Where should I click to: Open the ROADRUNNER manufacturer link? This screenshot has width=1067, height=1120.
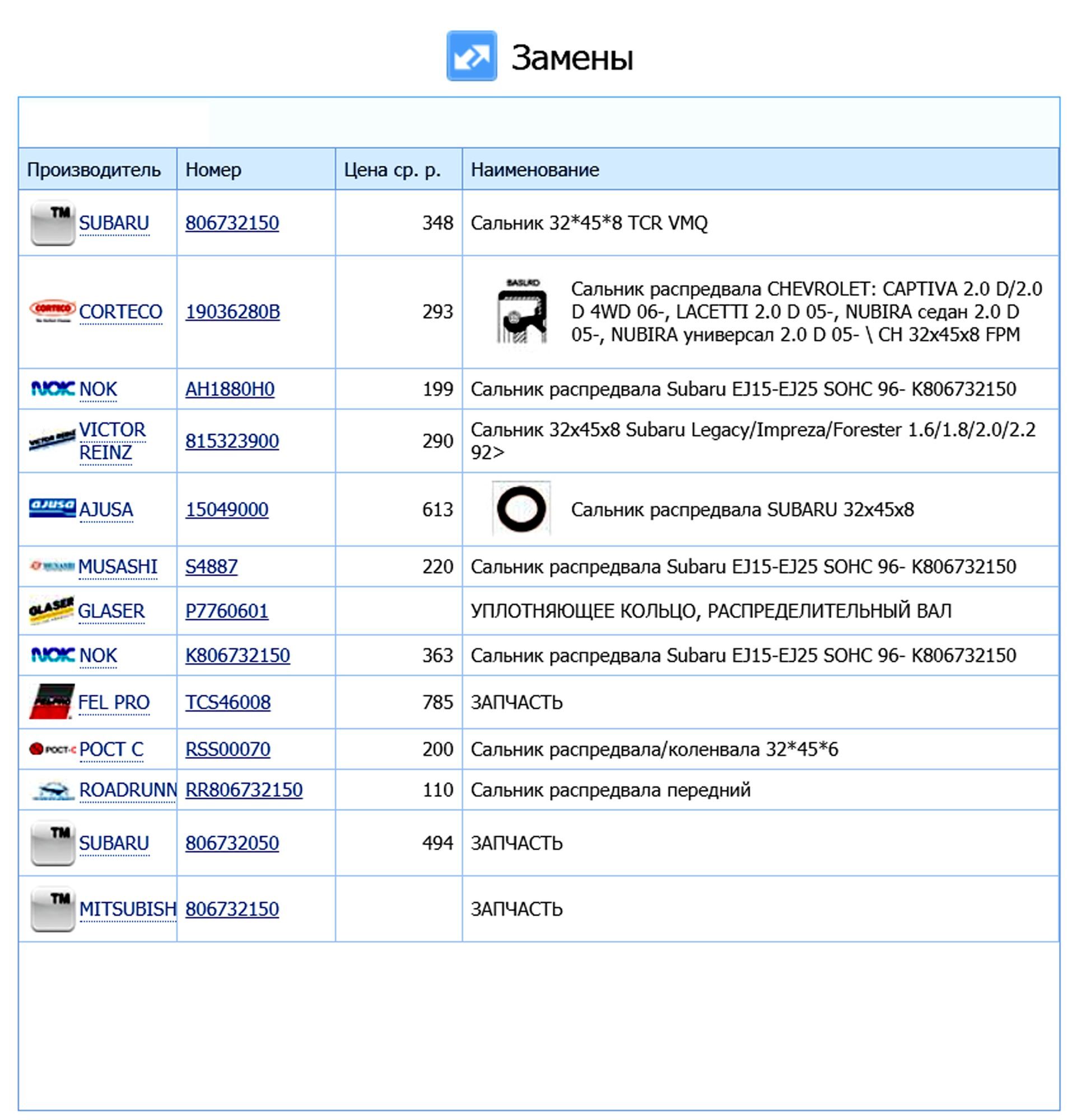coord(128,790)
